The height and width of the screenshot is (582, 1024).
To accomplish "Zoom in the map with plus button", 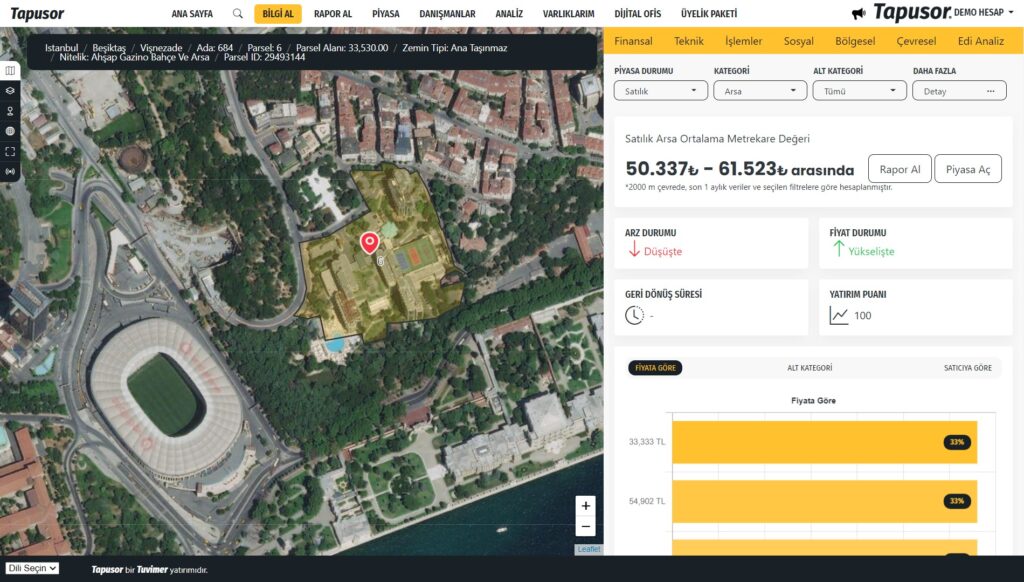I will click(x=586, y=506).
